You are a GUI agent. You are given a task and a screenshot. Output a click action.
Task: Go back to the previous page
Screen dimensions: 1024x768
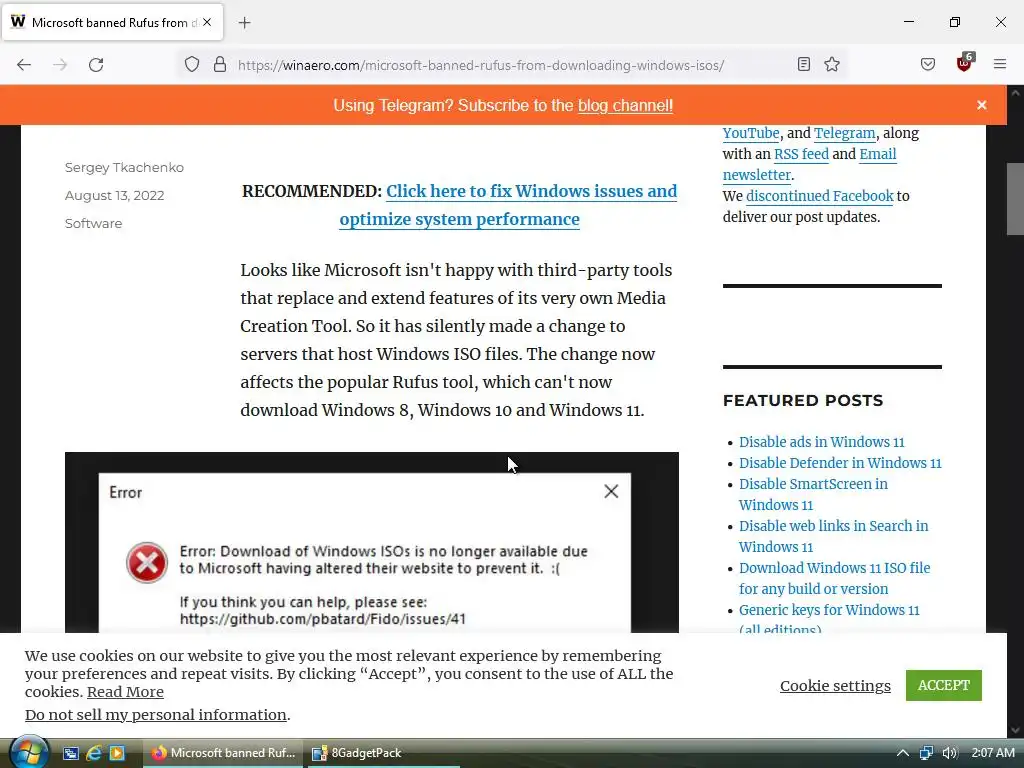pyautogui.click(x=24, y=65)
